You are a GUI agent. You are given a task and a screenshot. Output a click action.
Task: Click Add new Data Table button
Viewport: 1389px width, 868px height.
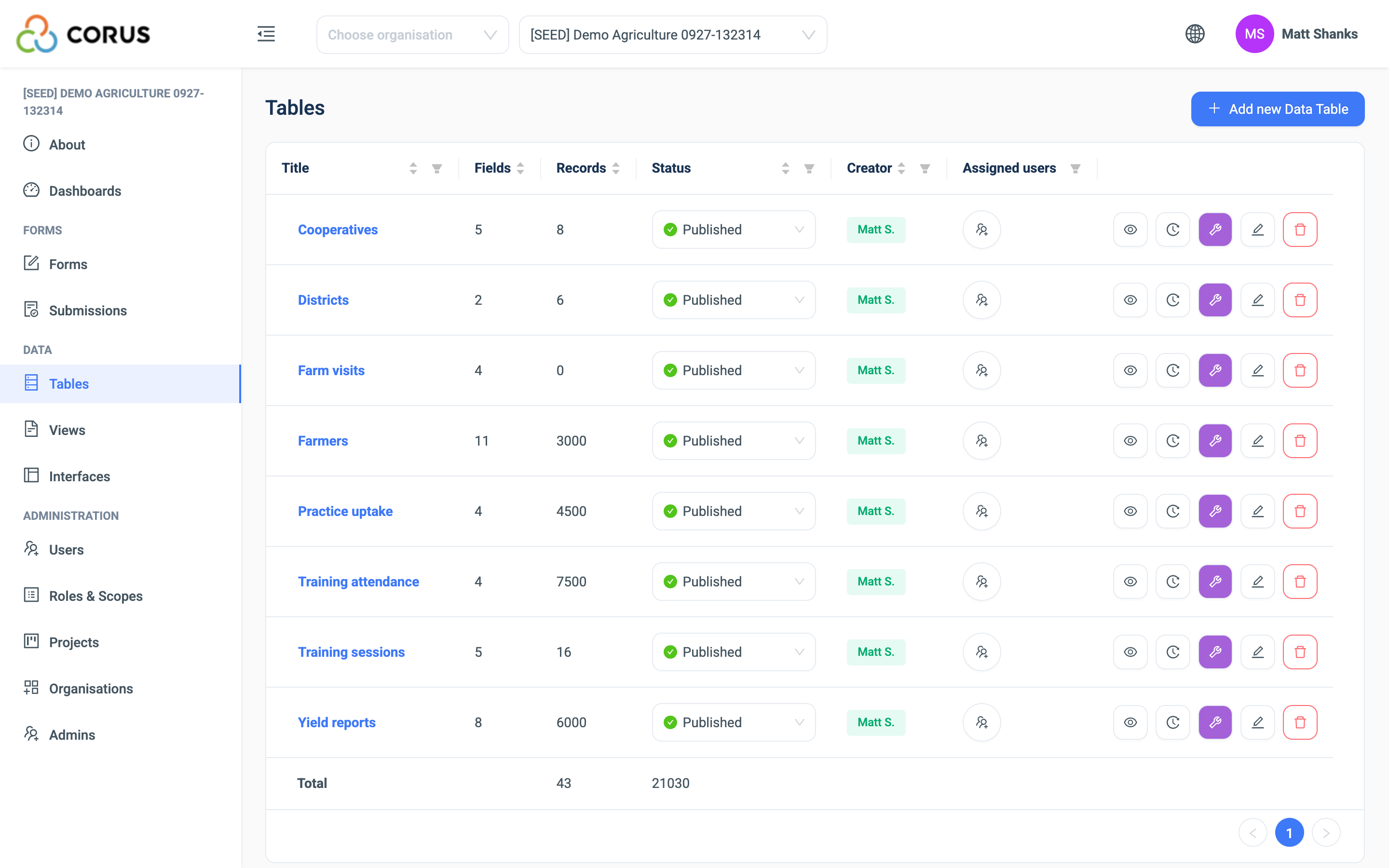(1278, 109)
